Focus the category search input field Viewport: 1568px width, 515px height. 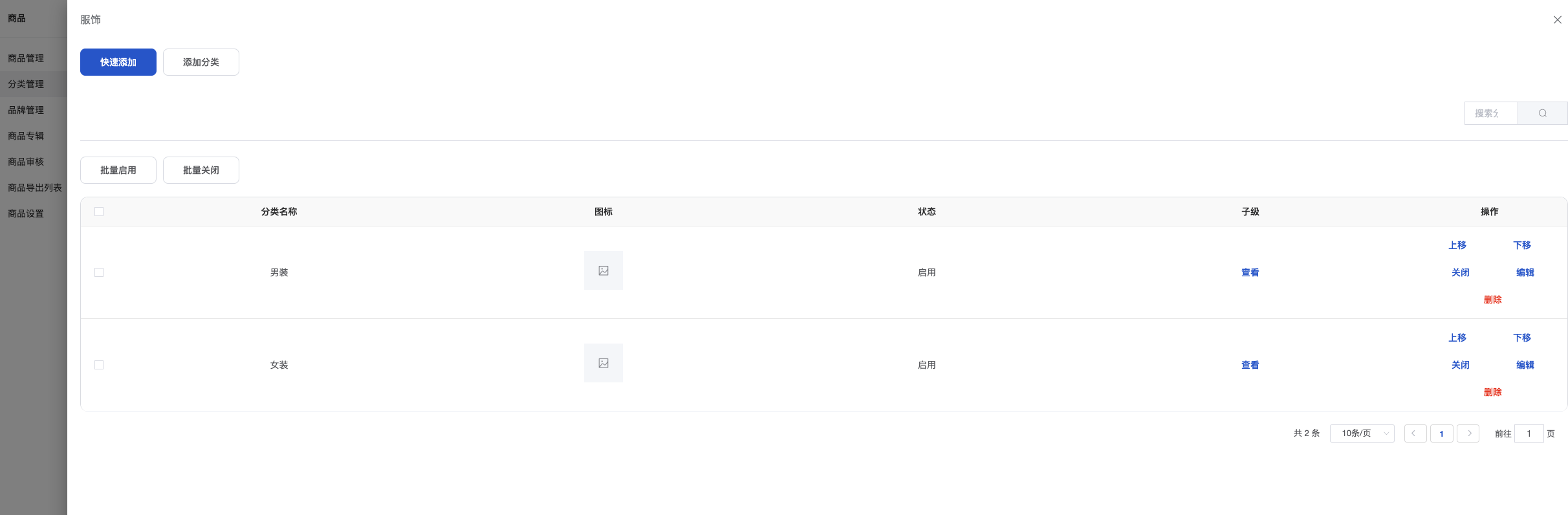(1490, 113)
